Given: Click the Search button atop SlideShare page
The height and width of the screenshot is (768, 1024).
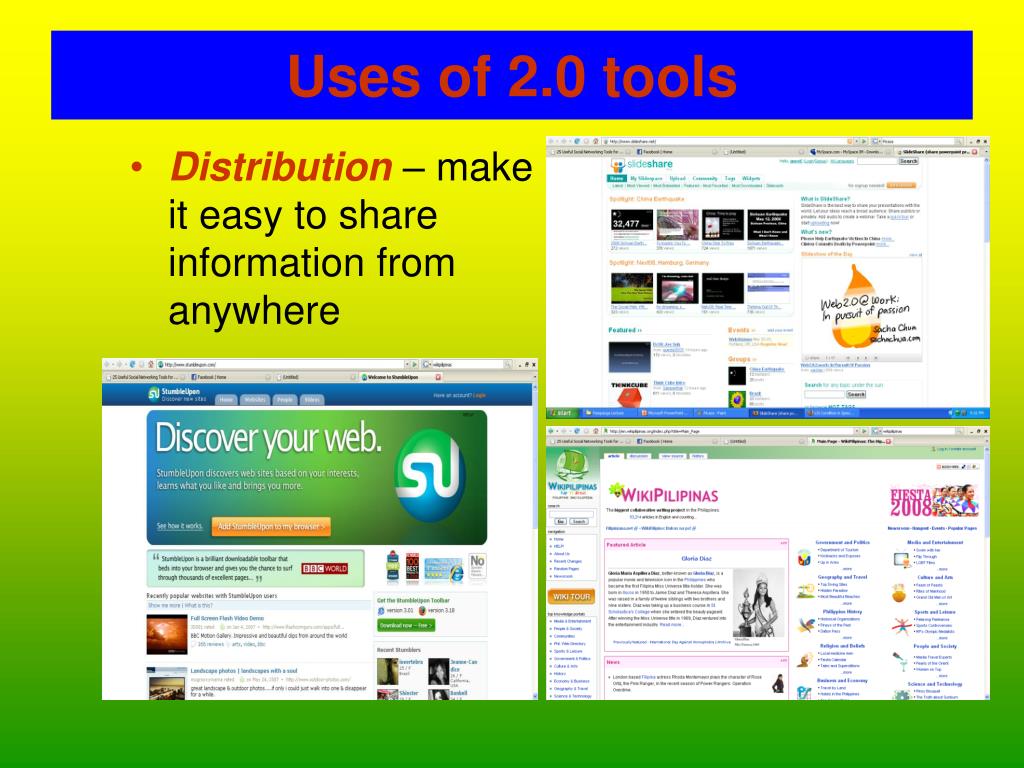Looking at the screenshot, I should tap(909, 161).
